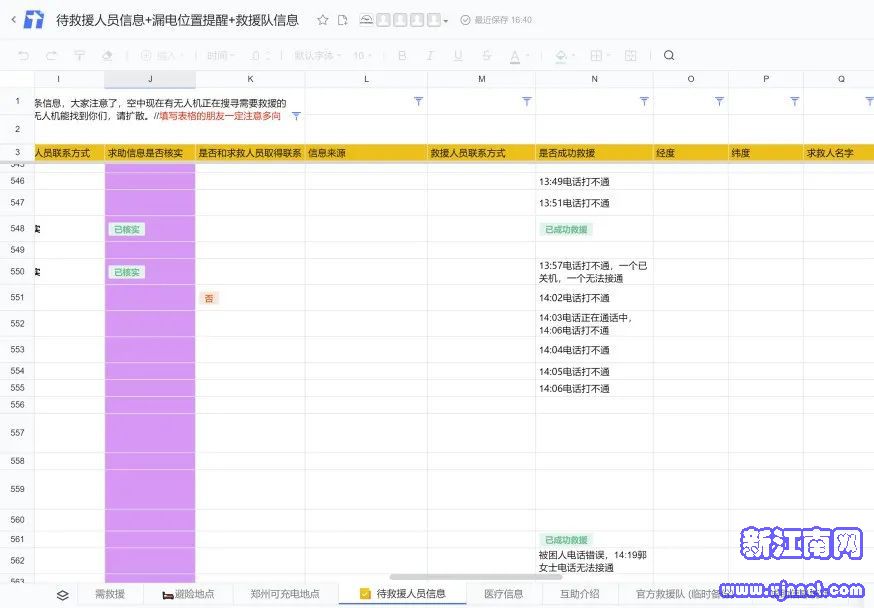Redo the last action
This screenshot has height=608, width=874.
click(51, 55)
